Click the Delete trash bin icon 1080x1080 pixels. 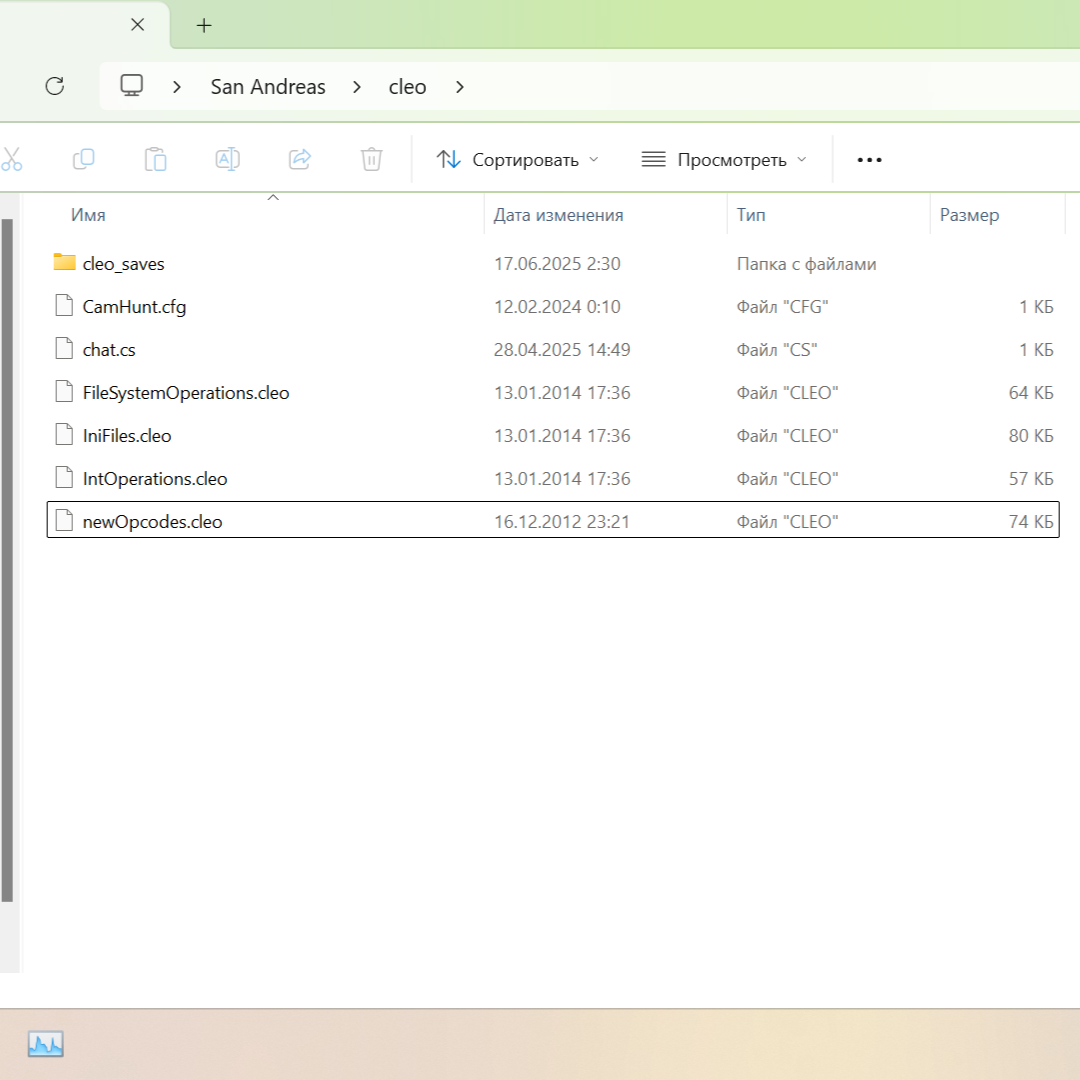371,159
